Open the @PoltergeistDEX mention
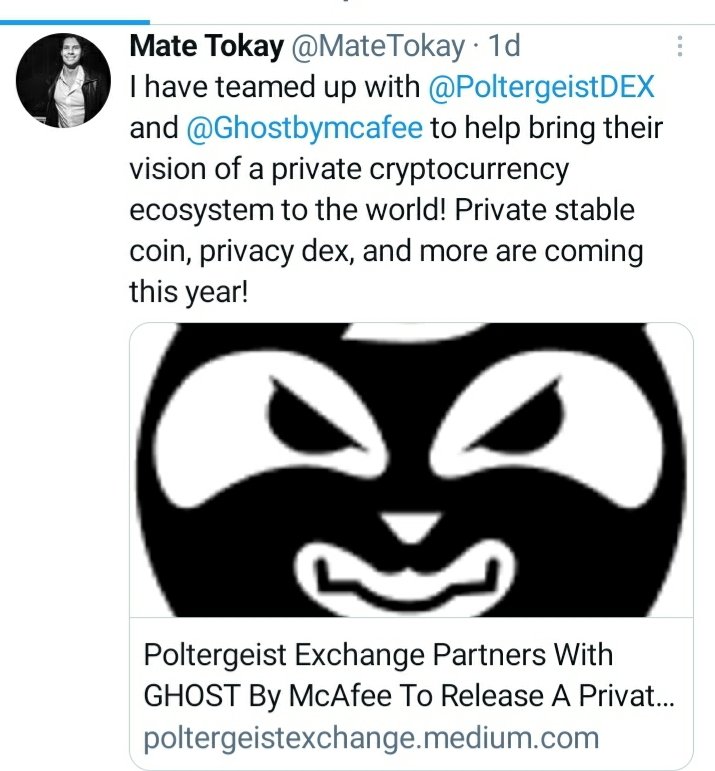715x771 pixels. [541, 87]
